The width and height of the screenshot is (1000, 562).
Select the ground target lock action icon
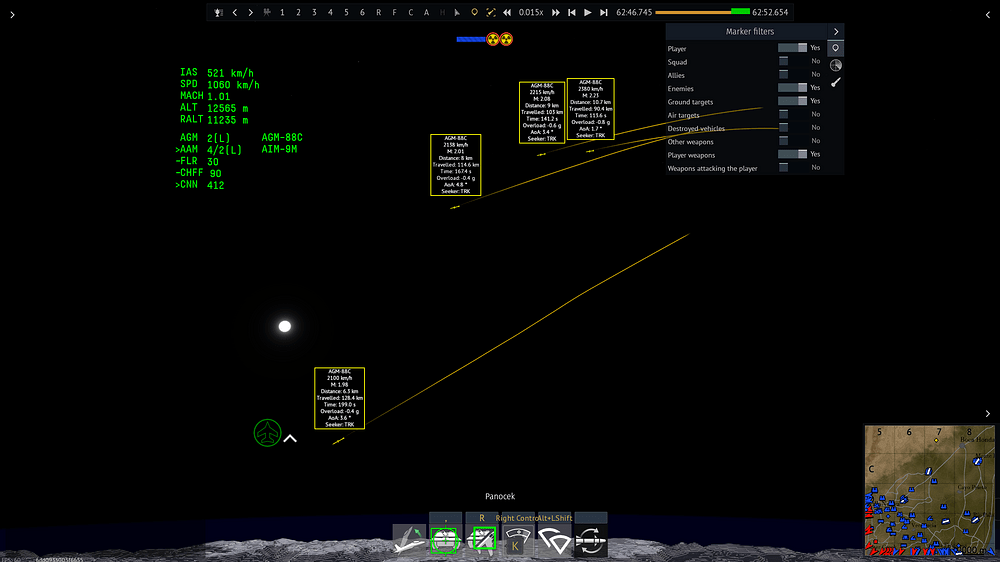(445, 541)
